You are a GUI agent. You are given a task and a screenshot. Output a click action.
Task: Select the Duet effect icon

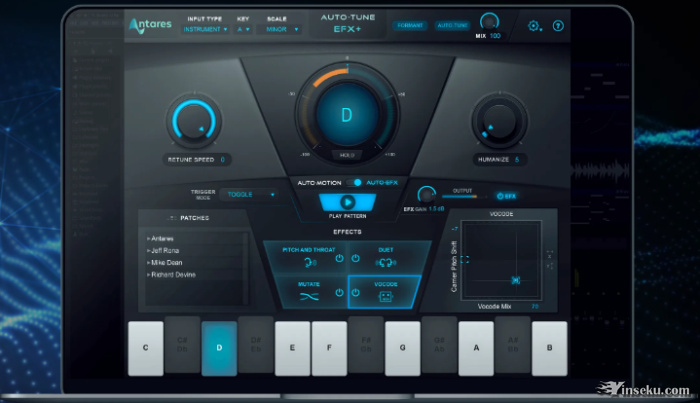click(x=384, y=263)
